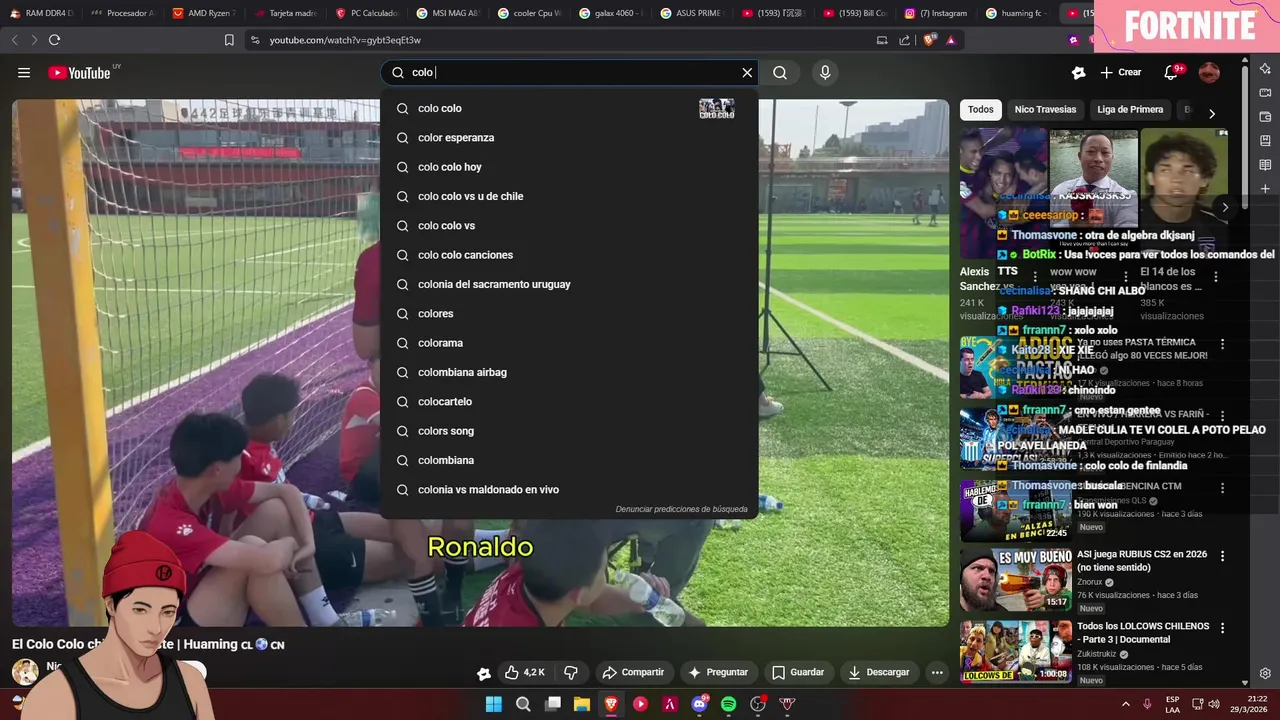Image resolution: width=1280 pixels, height=720 pixels.
Task: Open Spotify from the taskbar
Action: 729,704
